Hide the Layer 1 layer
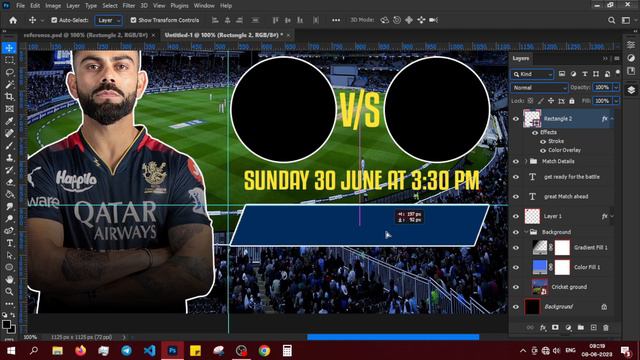 coord(516,216)
